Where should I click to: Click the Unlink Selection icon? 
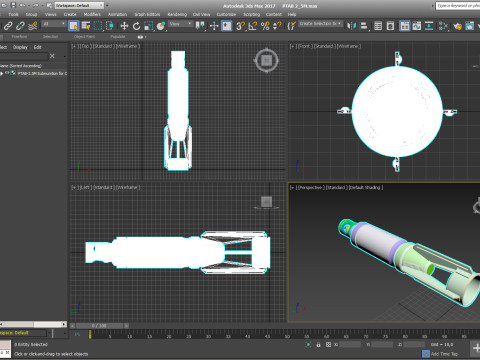click(20, 26)
